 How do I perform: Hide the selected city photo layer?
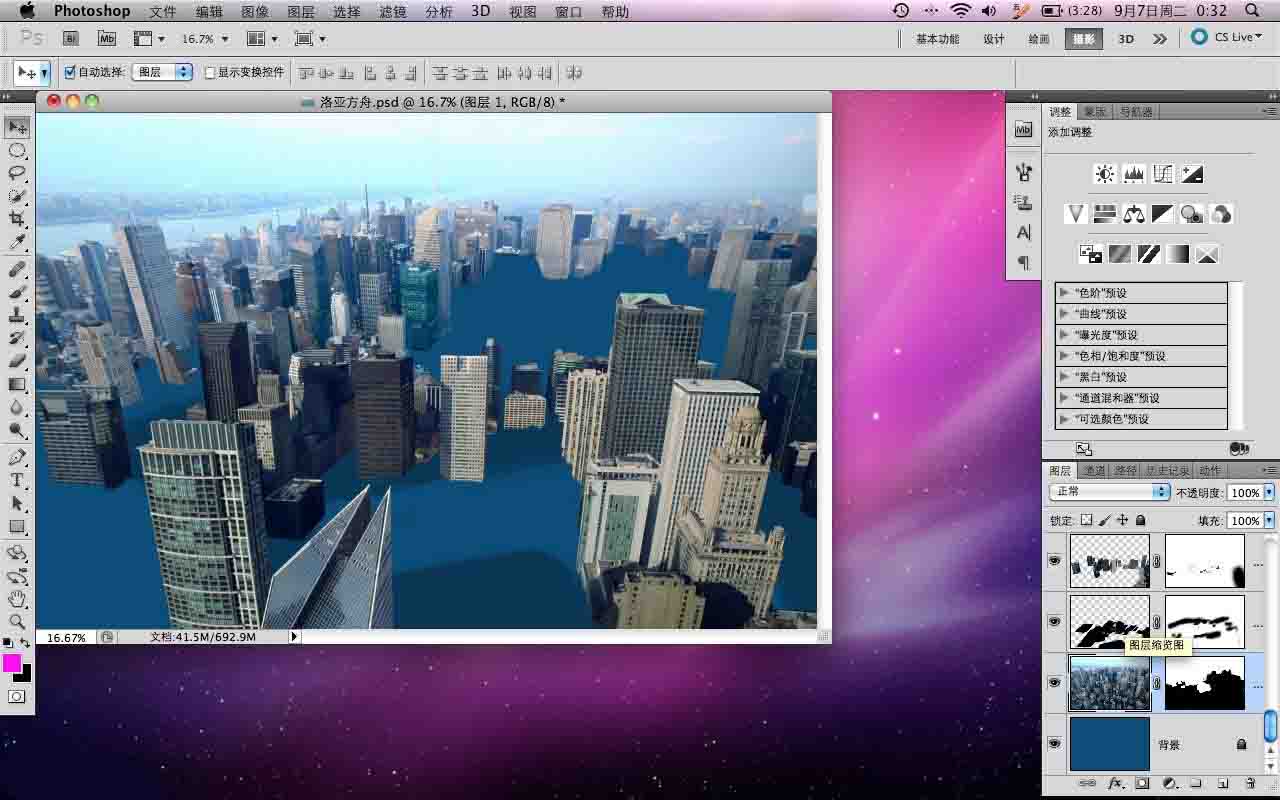1054,682
